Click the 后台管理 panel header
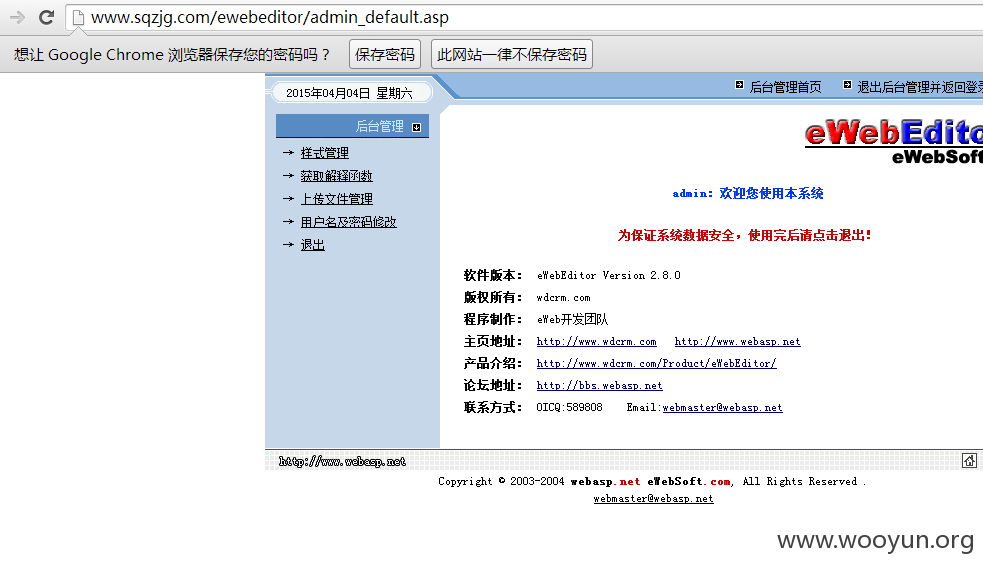 coord(352,126)
